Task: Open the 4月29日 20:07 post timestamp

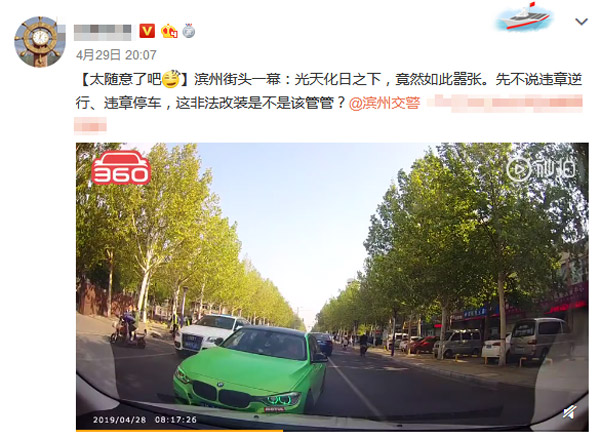Action: point(116,55)
